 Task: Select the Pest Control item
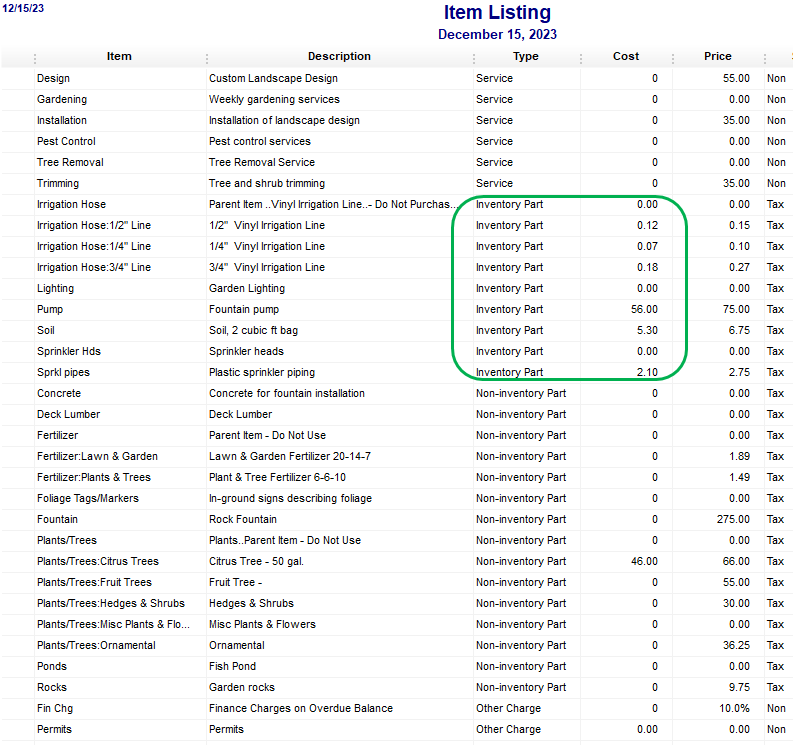pos(66,142)
